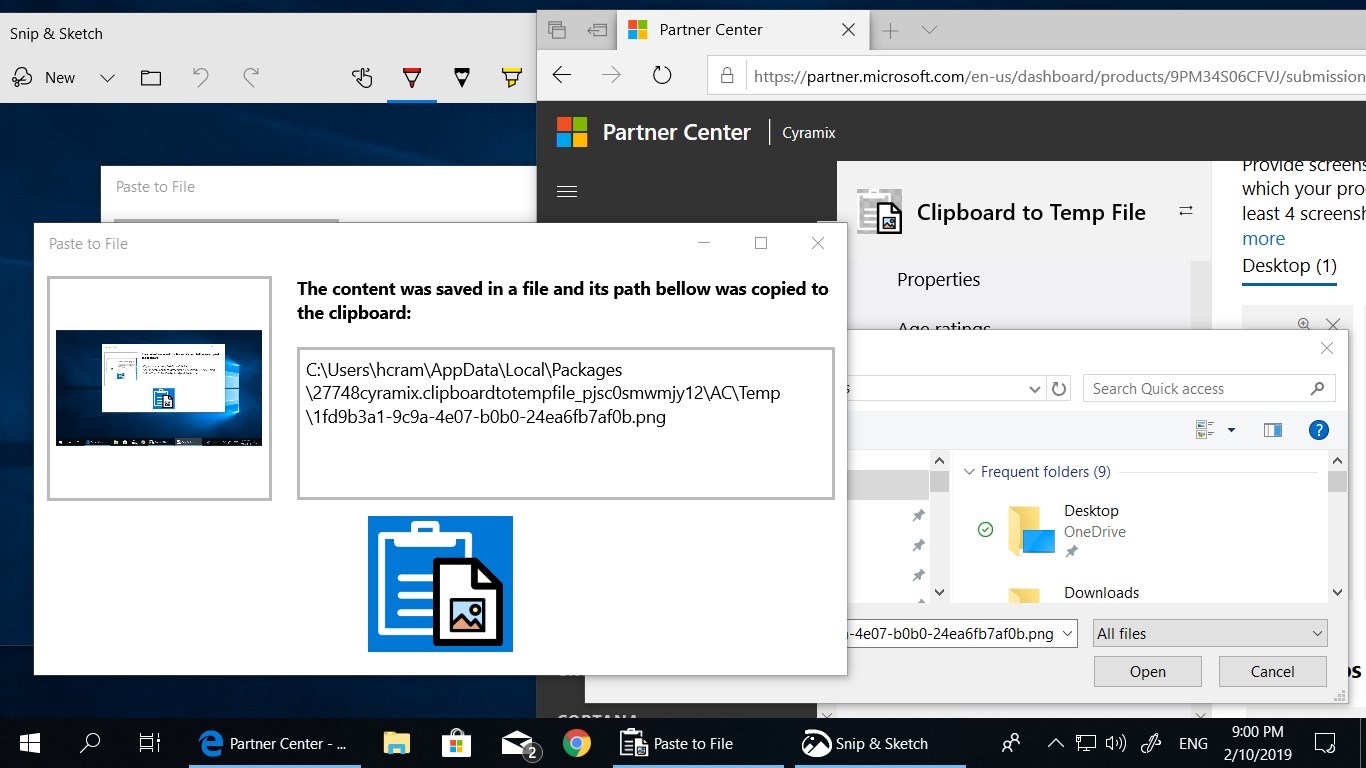Screen dimensions: 1366x768
Task: Open Edge tab preview chevron
Action: (929, 30)
